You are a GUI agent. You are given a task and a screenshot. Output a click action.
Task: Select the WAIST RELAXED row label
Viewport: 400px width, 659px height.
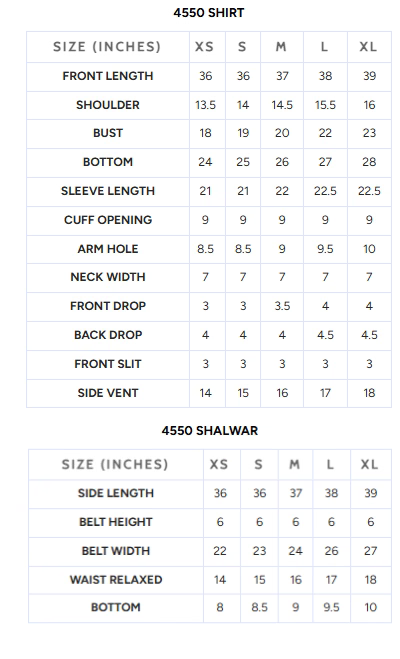(116, 580)
